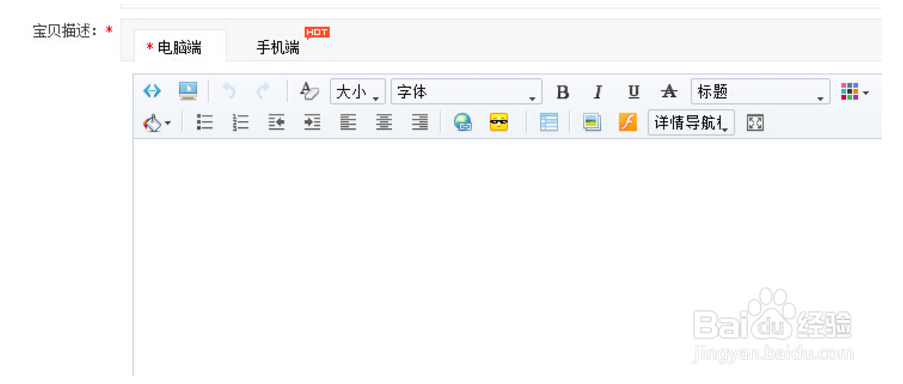Open the text color grid picker

pyautogui.click(x=855, y=92)
